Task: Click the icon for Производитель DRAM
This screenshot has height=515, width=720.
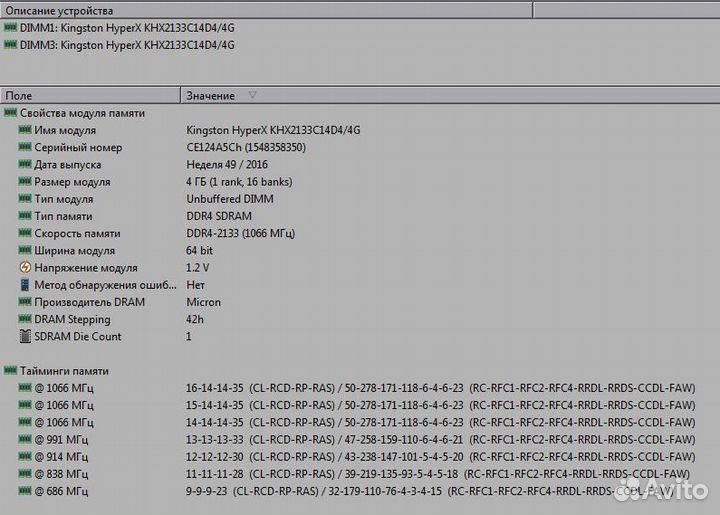Action: 25,302
